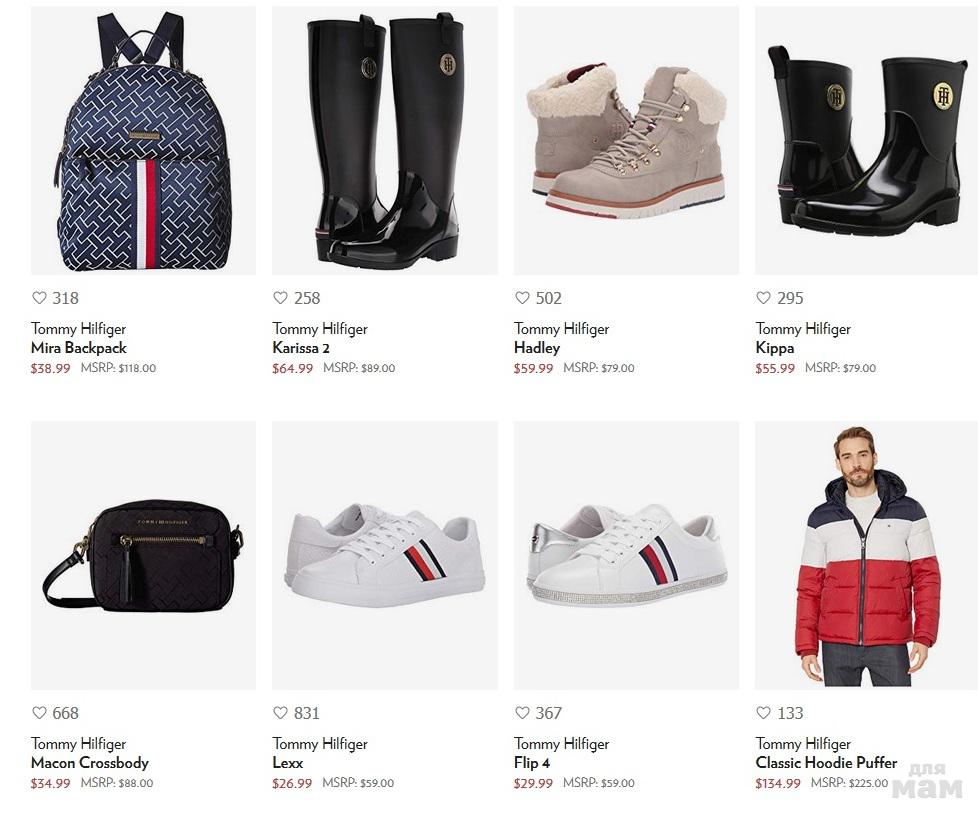Open the black Macon Crossbody bag photo
The image size is (978, 813).
(x=143, y=555)
